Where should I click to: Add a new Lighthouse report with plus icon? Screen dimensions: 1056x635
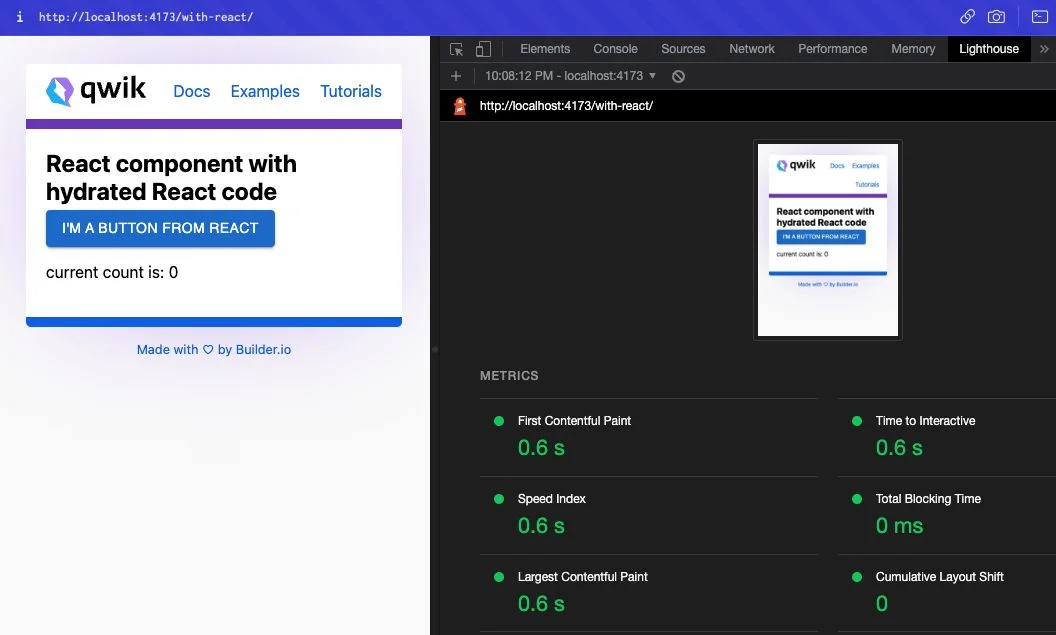(456, 76)
